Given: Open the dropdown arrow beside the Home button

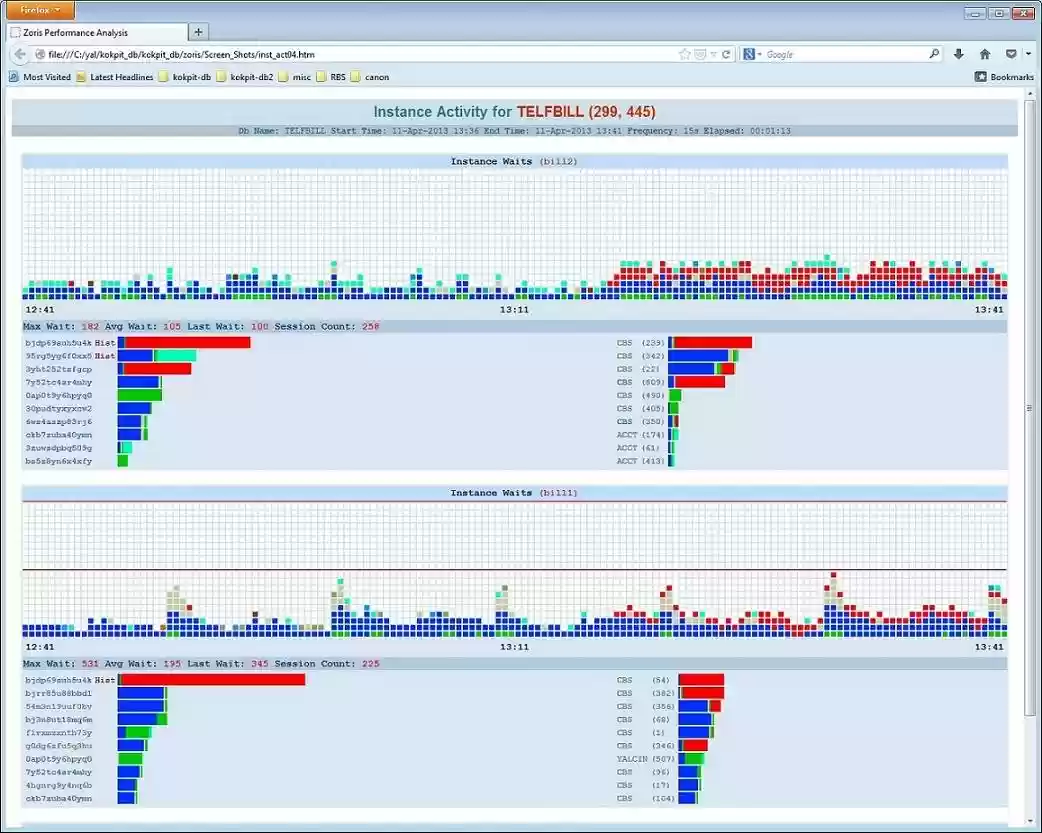Looking at the screenshot, I should tap(1028, 54).
